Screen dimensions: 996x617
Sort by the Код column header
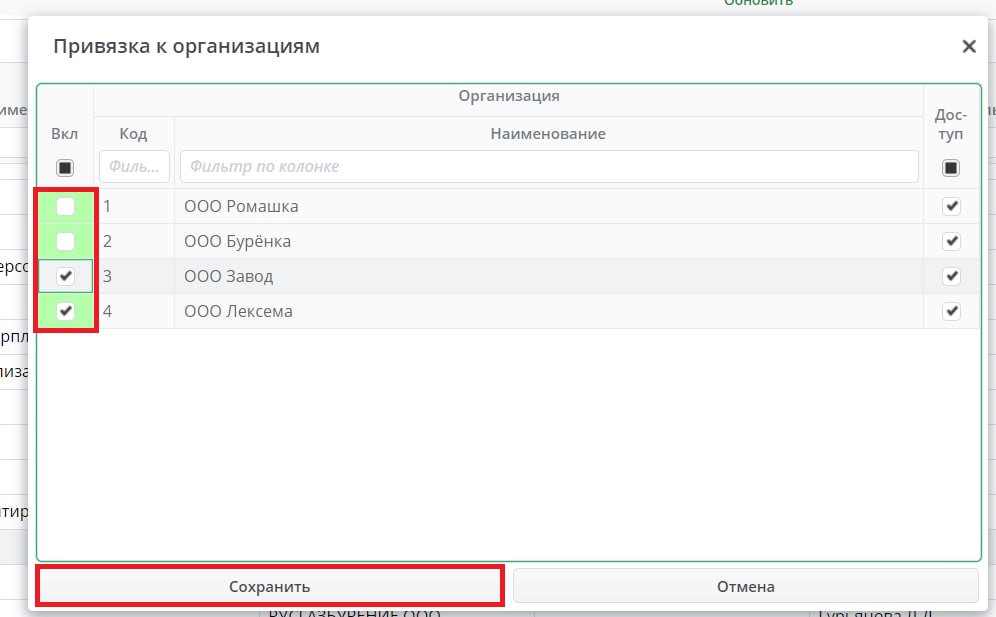pos(133,134)
